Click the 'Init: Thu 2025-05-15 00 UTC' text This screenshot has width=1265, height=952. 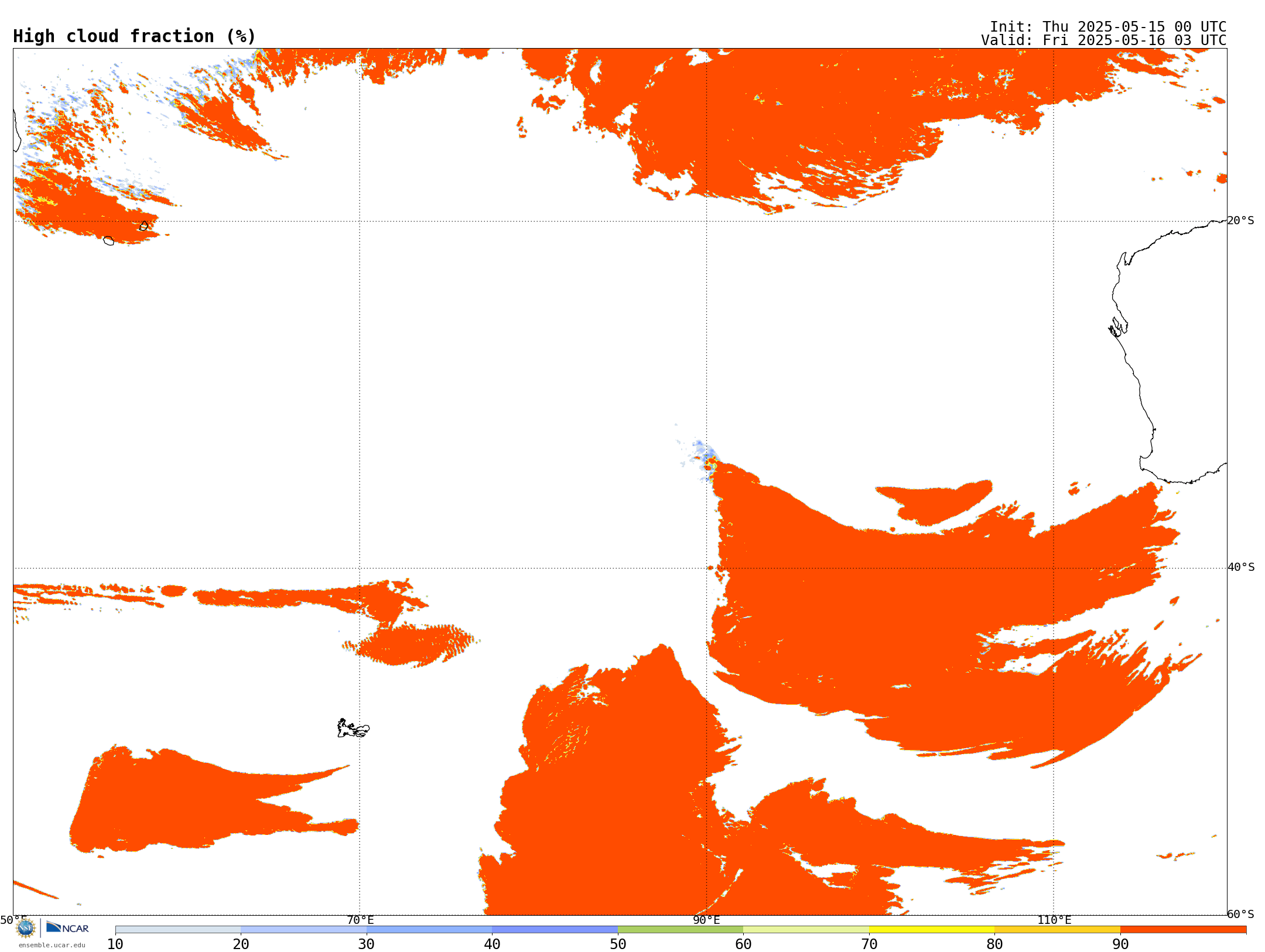pos(1108,27)
